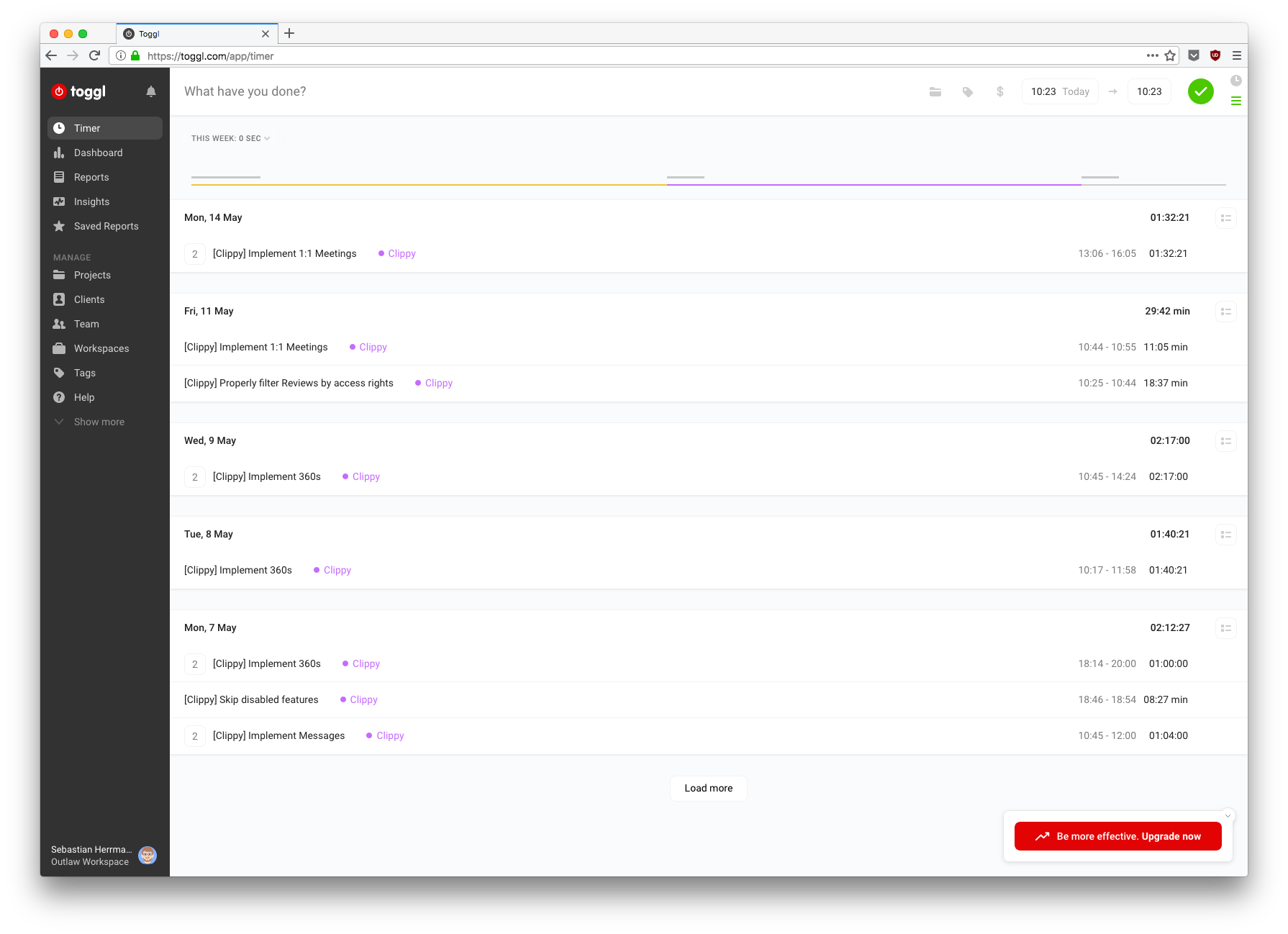Image resolution: width=1288 pixels, height=934 pixels.
Task: Toggle bulk edit for Tue, 8 May
Action: point(1226,535)
